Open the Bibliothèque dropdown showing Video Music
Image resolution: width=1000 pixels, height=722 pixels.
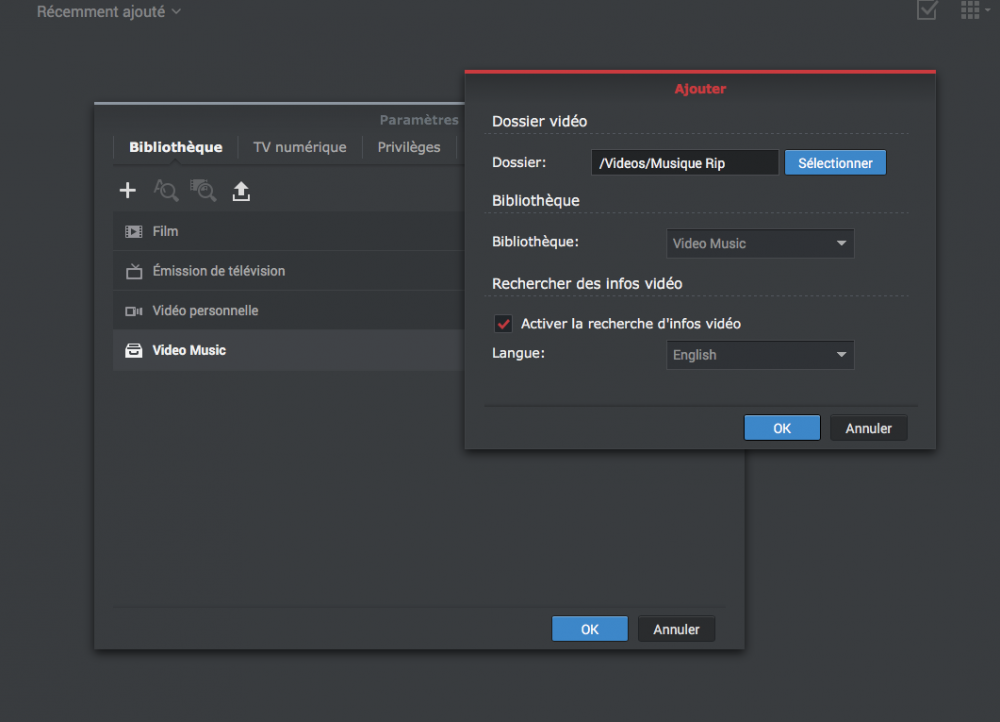[x=760, y=243]
